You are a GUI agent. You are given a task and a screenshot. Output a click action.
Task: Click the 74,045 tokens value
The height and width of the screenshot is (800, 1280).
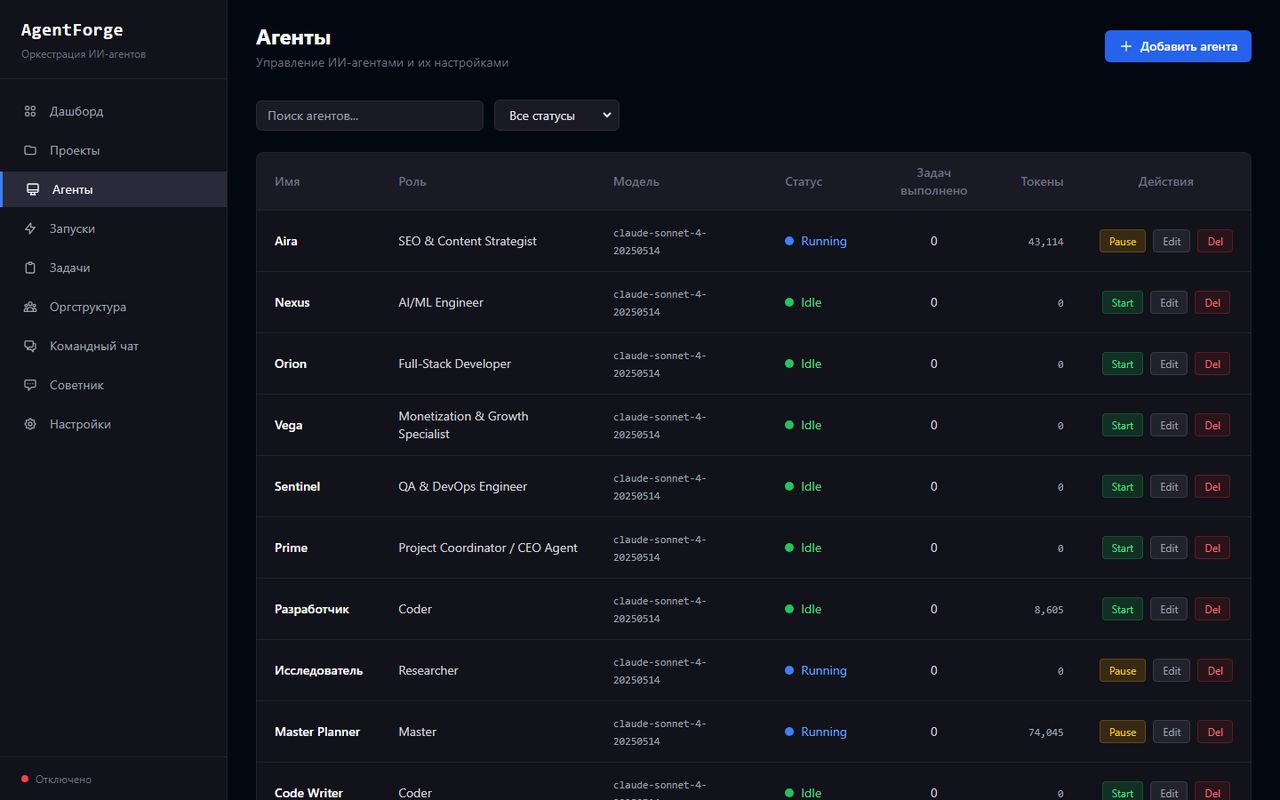coord(1046,733)
